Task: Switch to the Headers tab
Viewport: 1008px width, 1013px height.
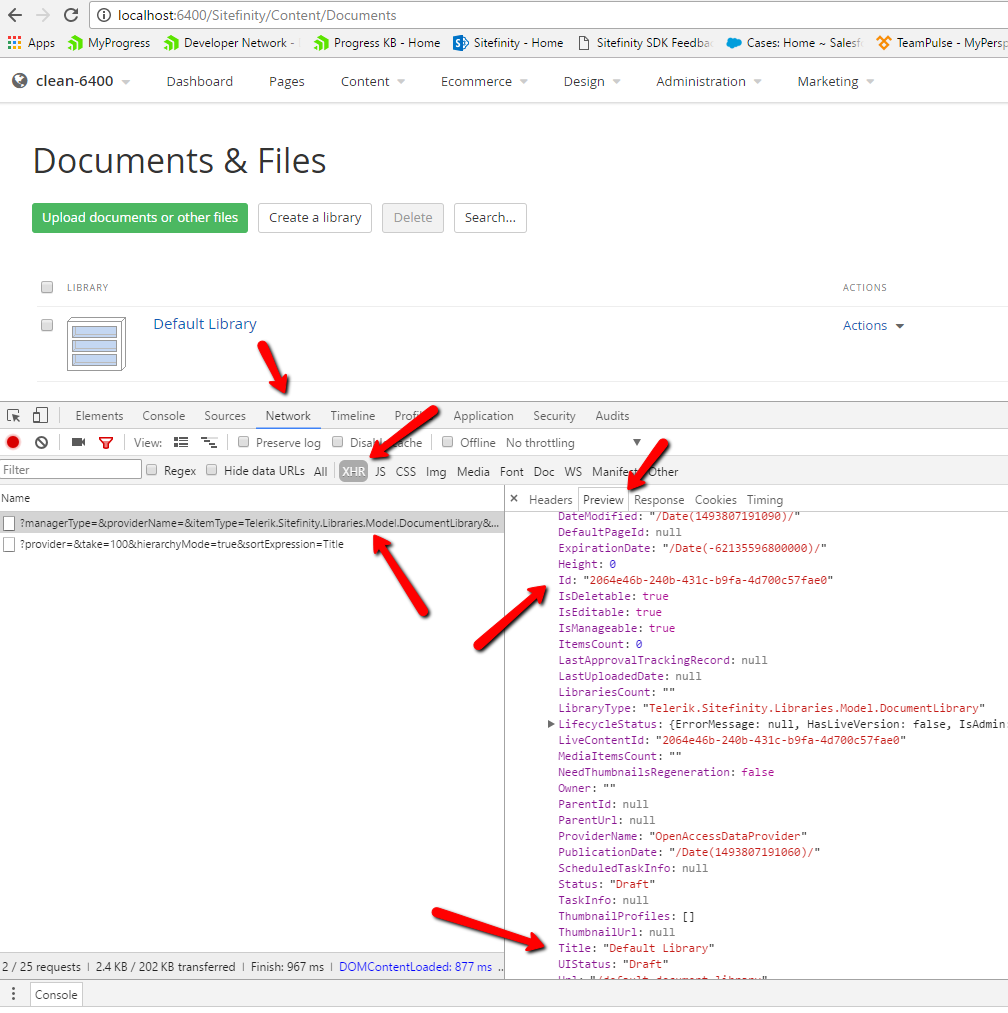Action: tap(550, 499)
